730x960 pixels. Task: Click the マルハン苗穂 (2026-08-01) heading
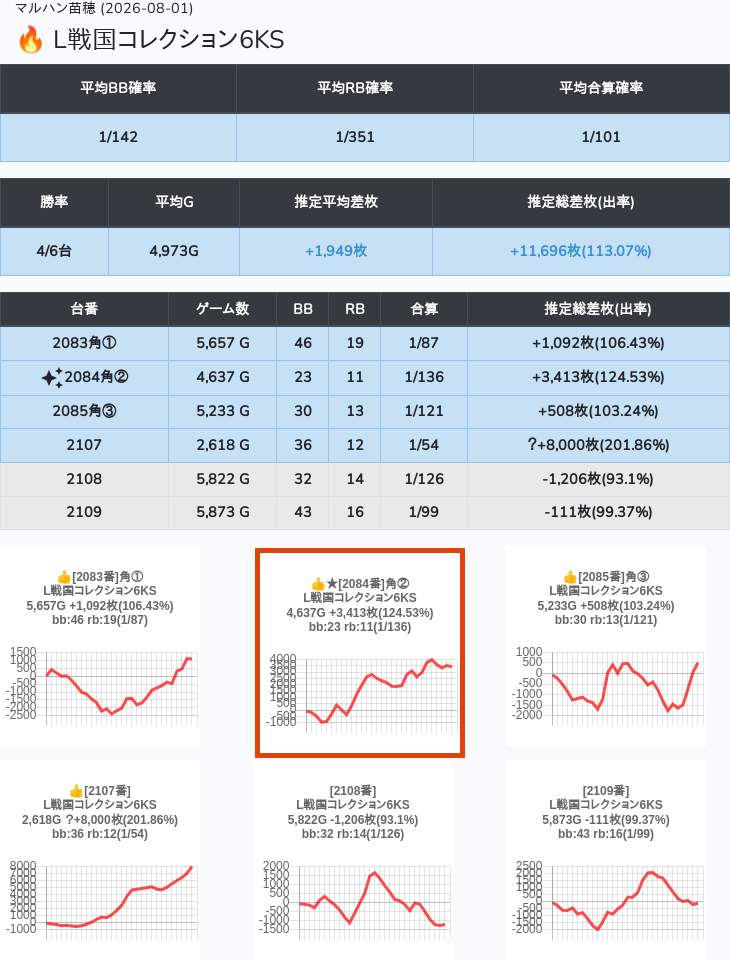tap(104, 9)
